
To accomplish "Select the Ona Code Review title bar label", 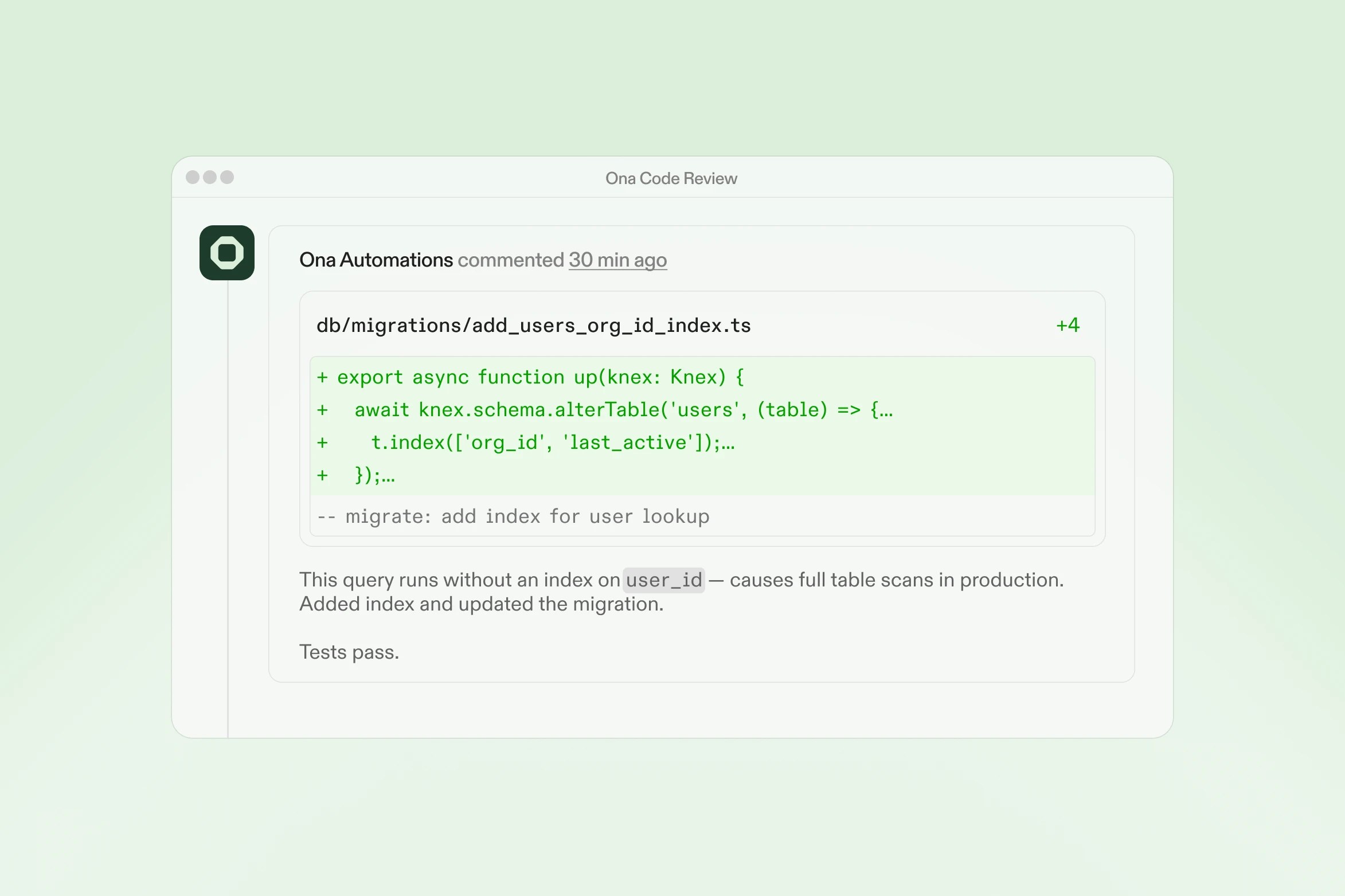I will (x=670, y=178).
